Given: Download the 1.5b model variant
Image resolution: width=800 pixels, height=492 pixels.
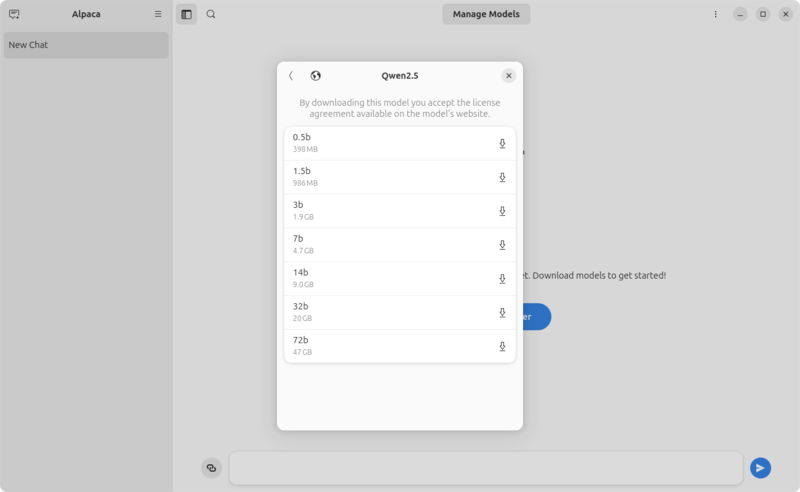Looking at the screenshot, I should click(502, 178).
